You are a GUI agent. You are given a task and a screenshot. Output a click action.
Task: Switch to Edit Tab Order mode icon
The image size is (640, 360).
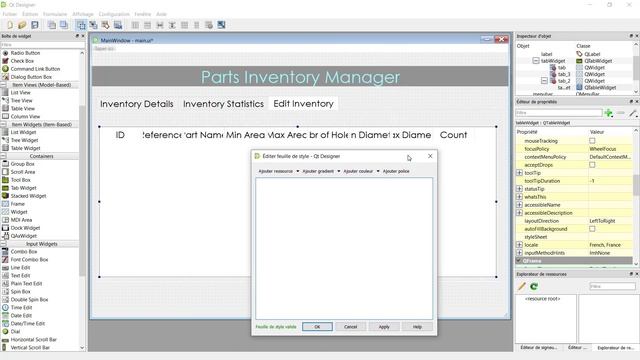[x=118, y=25]
